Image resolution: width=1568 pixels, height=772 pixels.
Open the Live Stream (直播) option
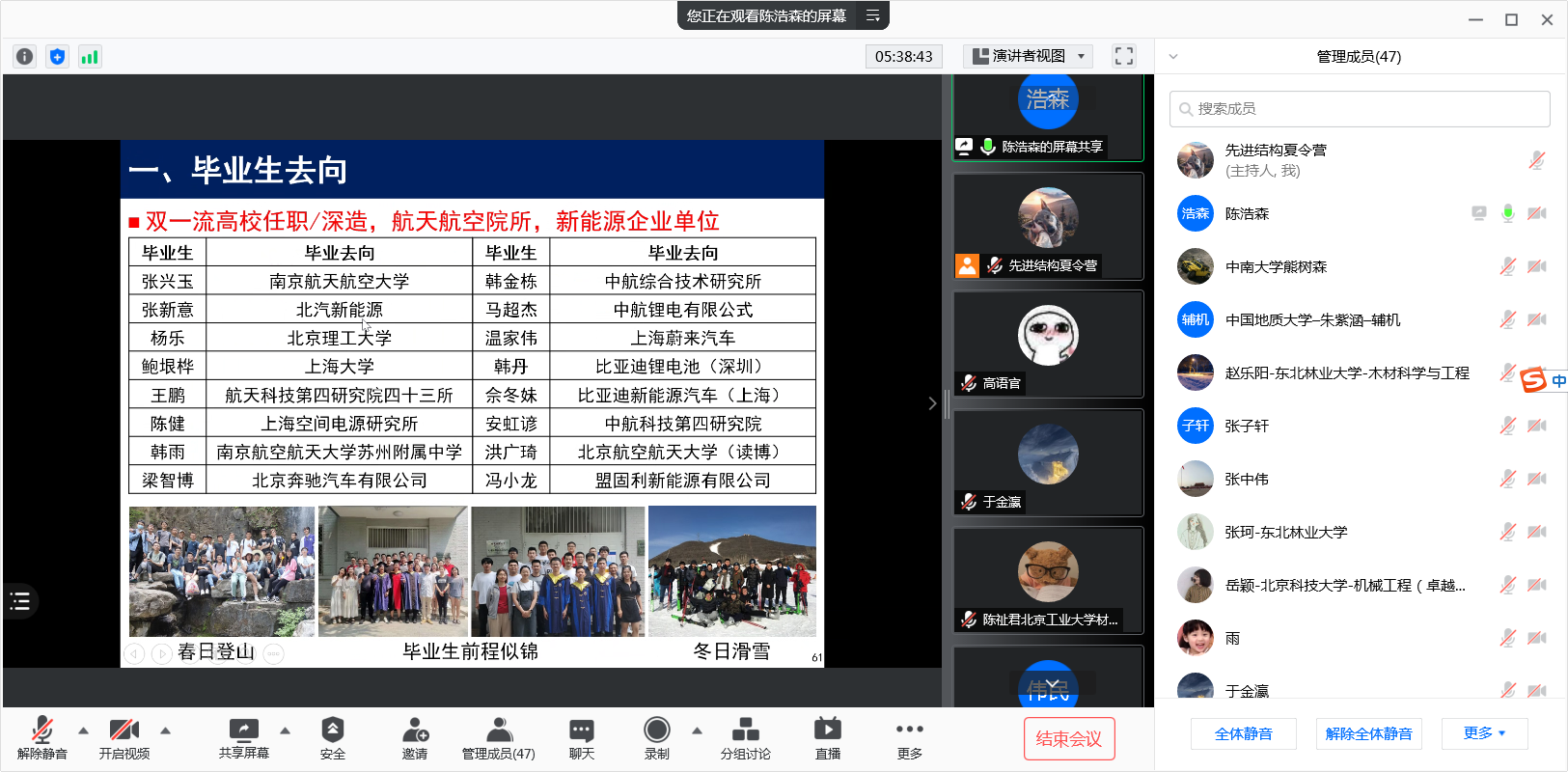tap(828, 738)
